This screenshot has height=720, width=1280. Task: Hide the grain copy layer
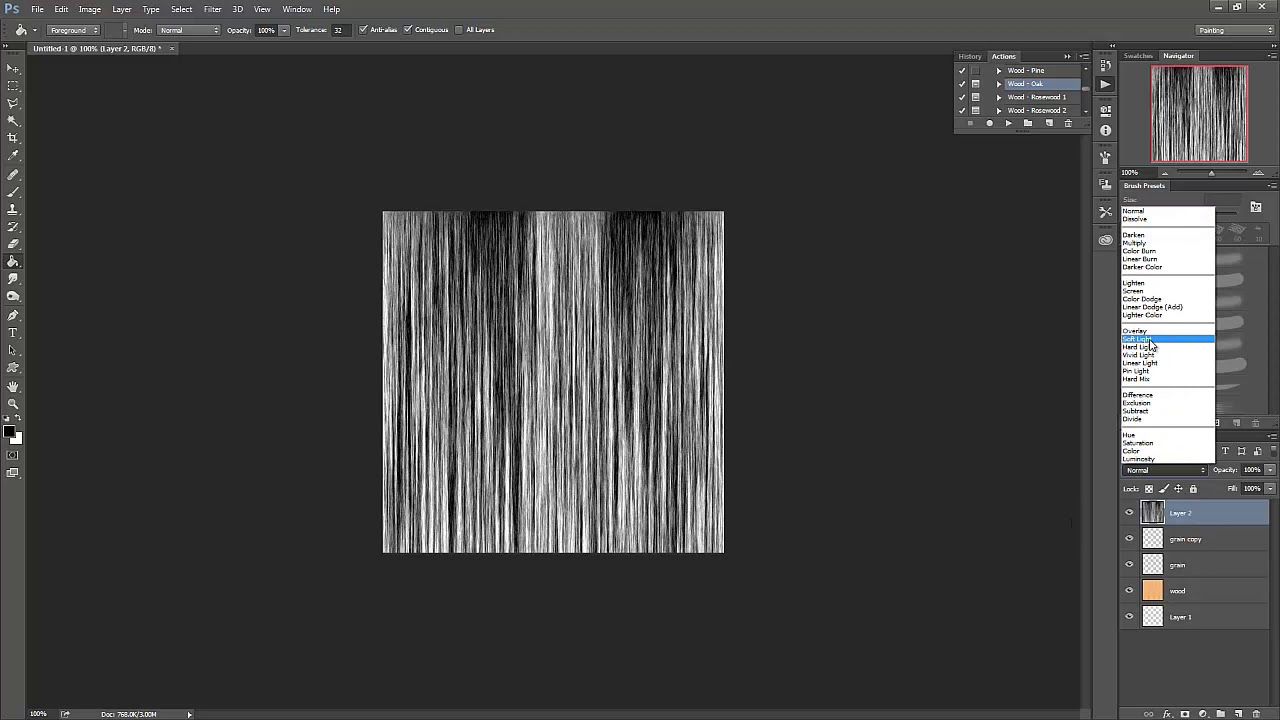1130,539
